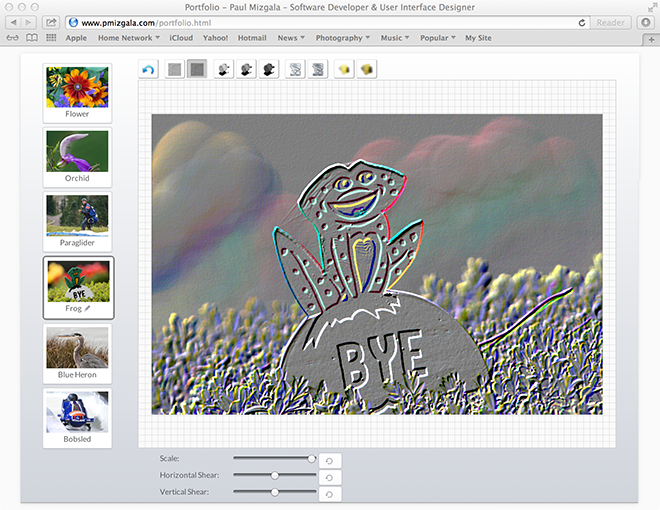The width and height of the screenshot is (660, 510).
Task: Click the site globe icon in address bar
Action: (x=73, y=22)
